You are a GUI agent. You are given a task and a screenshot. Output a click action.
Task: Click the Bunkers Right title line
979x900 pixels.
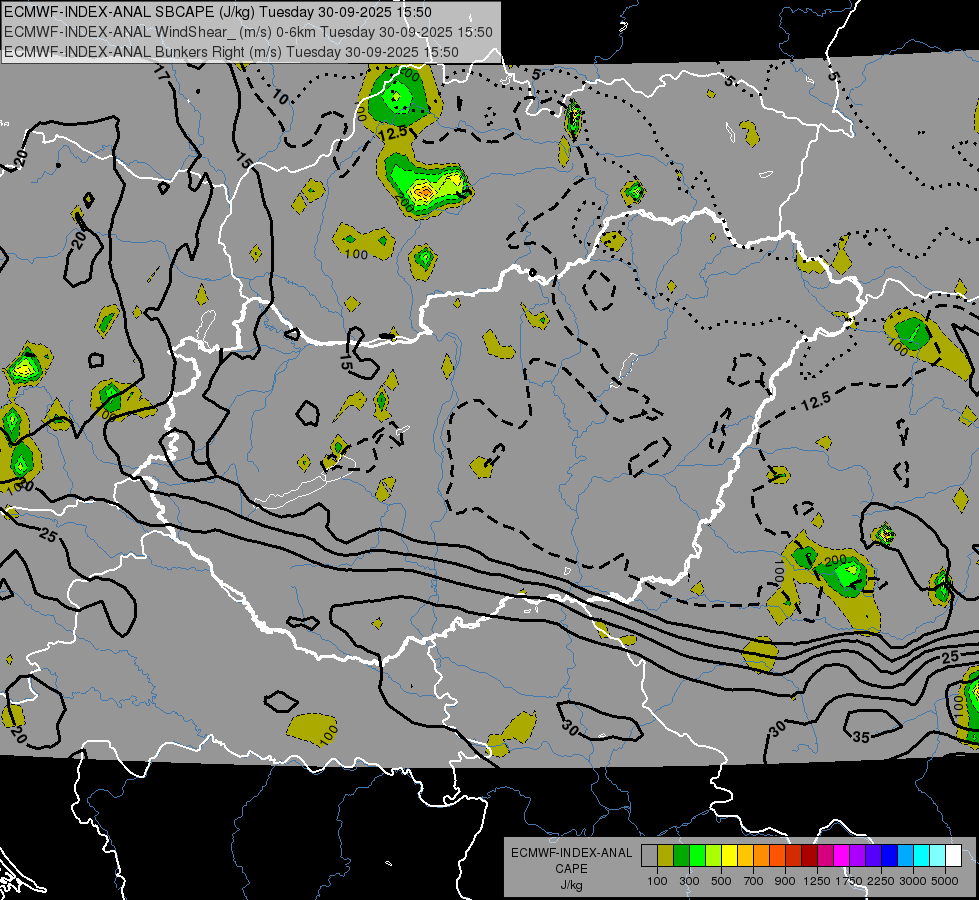231,52
